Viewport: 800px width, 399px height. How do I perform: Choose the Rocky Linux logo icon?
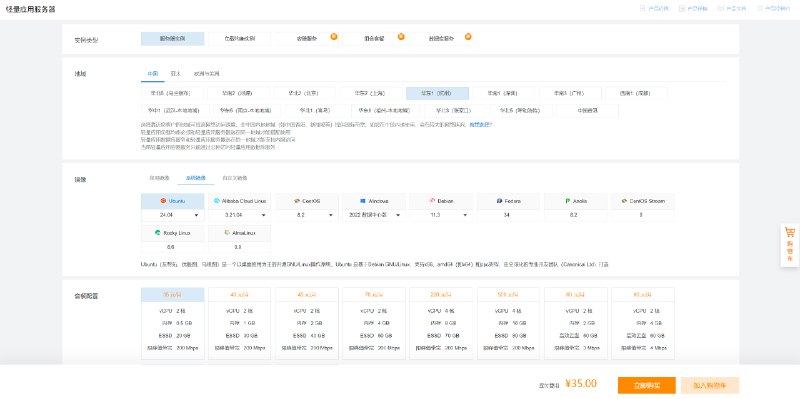point(158,233)
